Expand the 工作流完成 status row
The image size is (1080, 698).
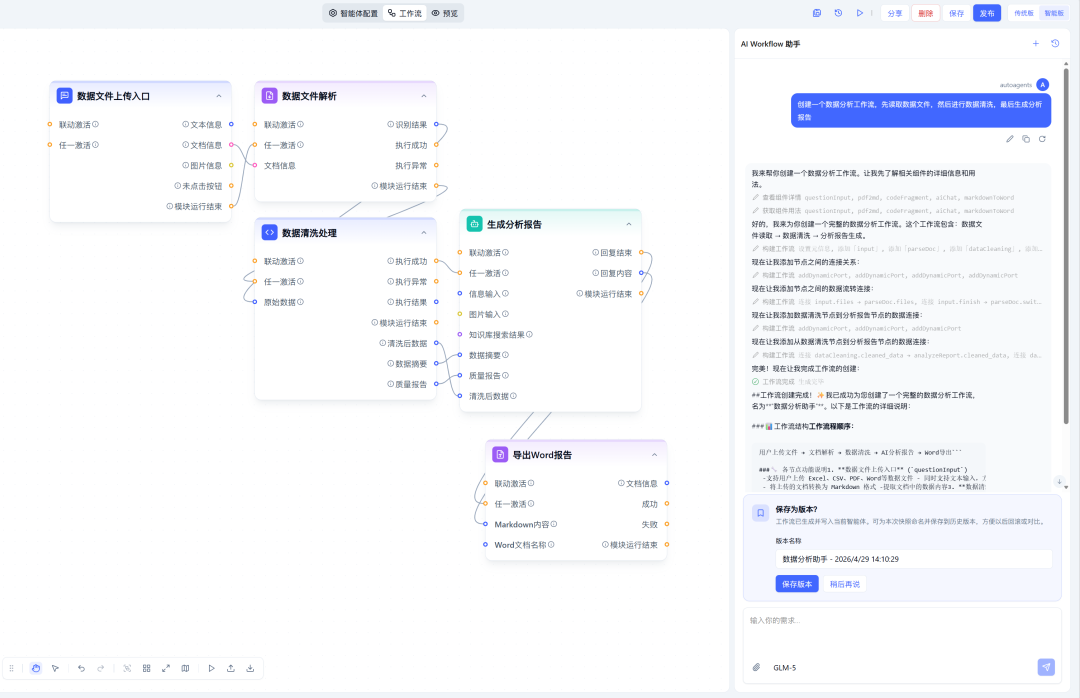pos(788,382)
